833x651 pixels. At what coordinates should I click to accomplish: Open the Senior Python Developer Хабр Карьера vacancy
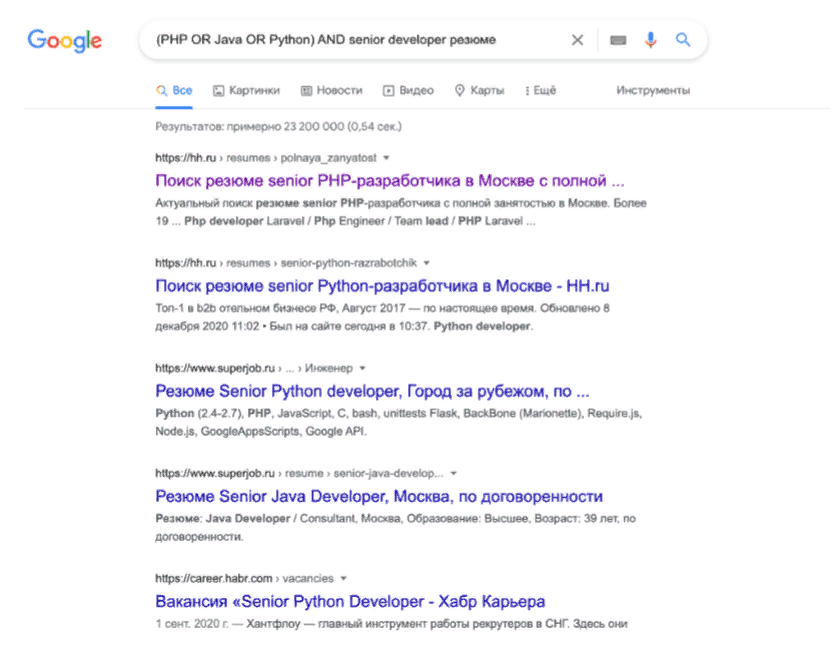[350, 601]
